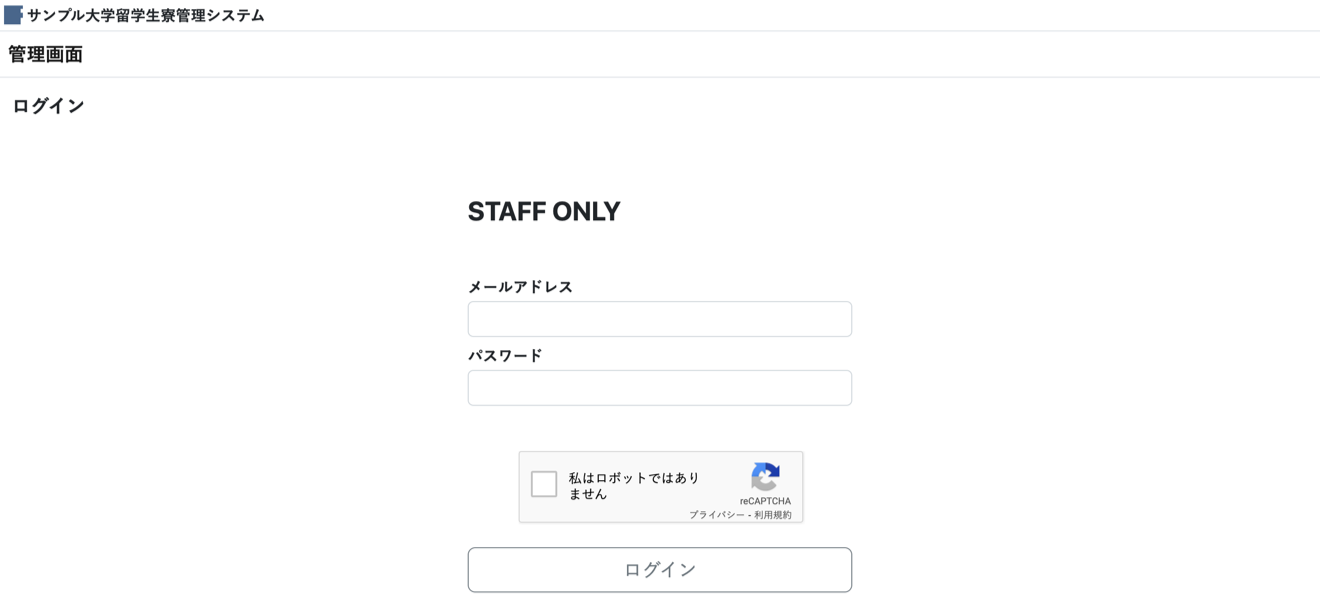
Task: Click the メールアドレス field label
Action: 520,287
